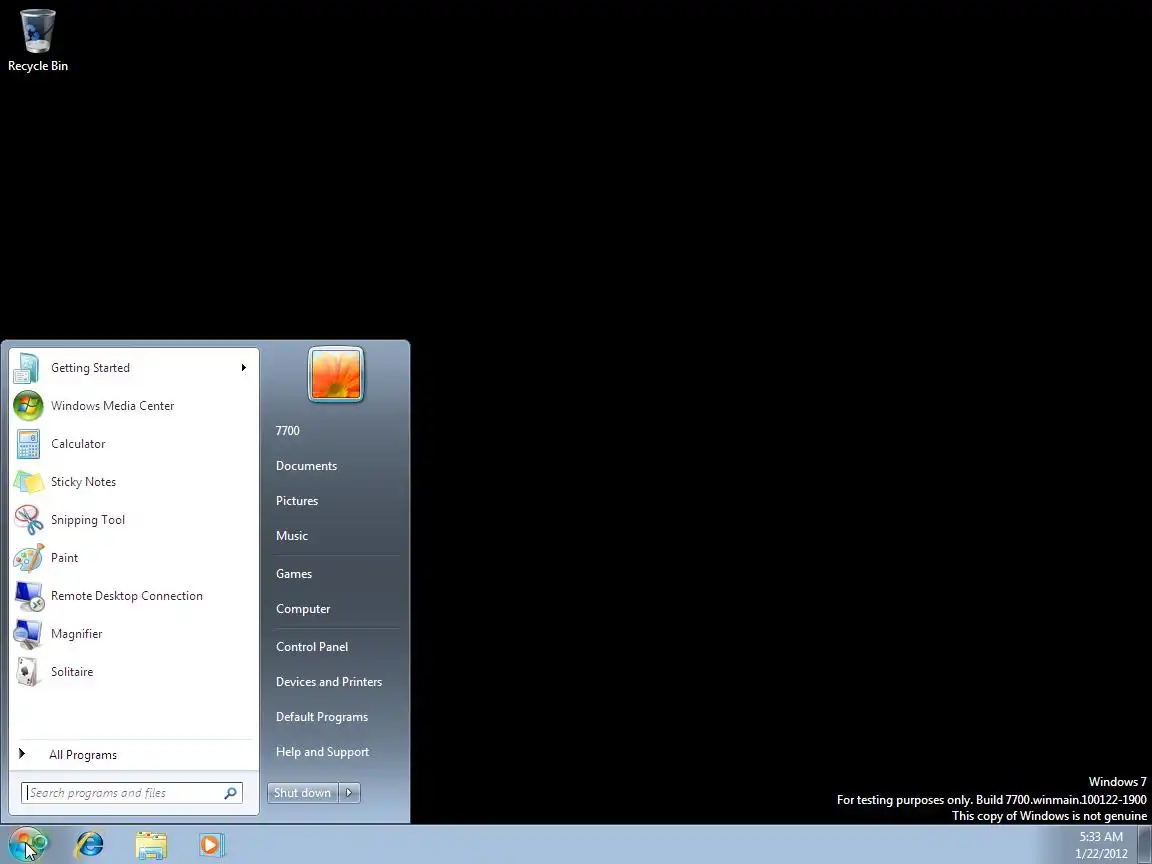This screenshot has height=864, width=1152.
Task: Click Remote Desktop Connection icon
Action: point(29,596)
